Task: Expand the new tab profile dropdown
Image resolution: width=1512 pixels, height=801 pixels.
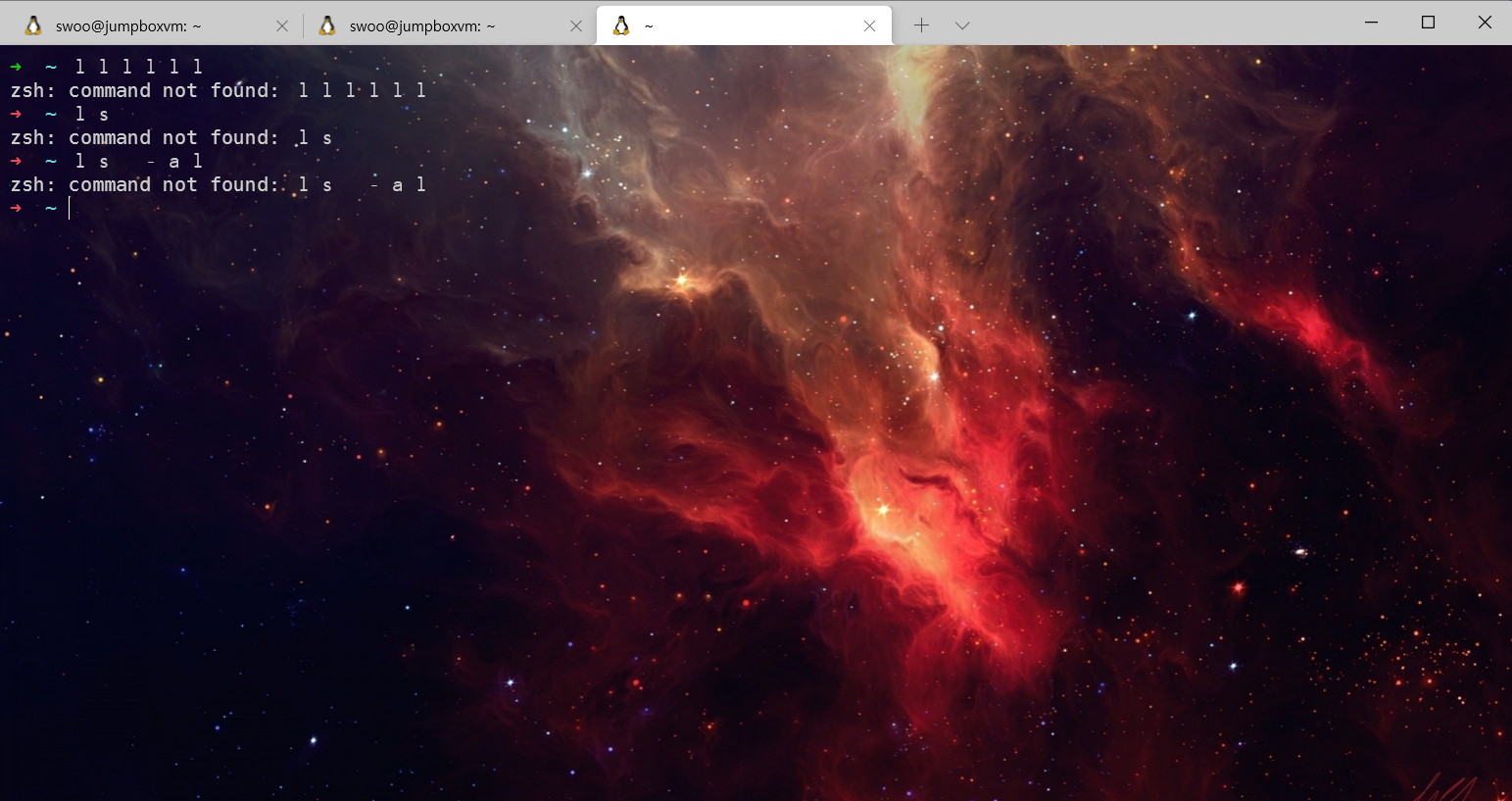Action: coord(962,25)
